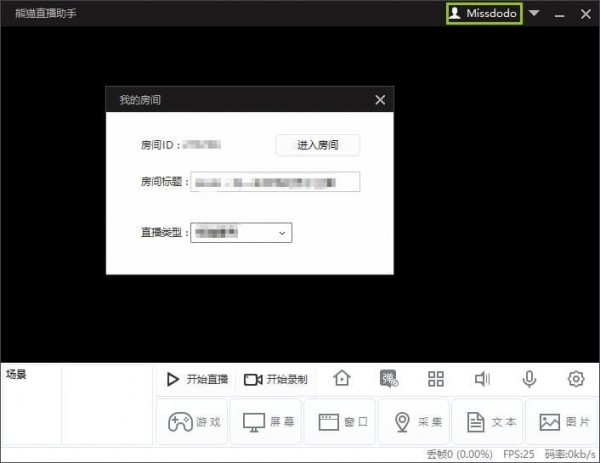Image resolution: width=600 pixels, height=463 pixels.
Task: Expand the 直播类型 dropdown
Action: pyautogui.click(x=240, y=232)
